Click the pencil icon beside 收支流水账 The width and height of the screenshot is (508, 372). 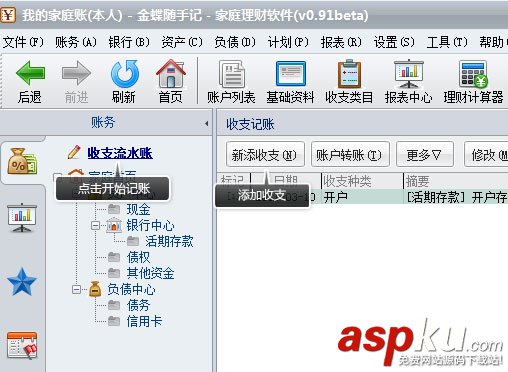[x=74, y=152]
